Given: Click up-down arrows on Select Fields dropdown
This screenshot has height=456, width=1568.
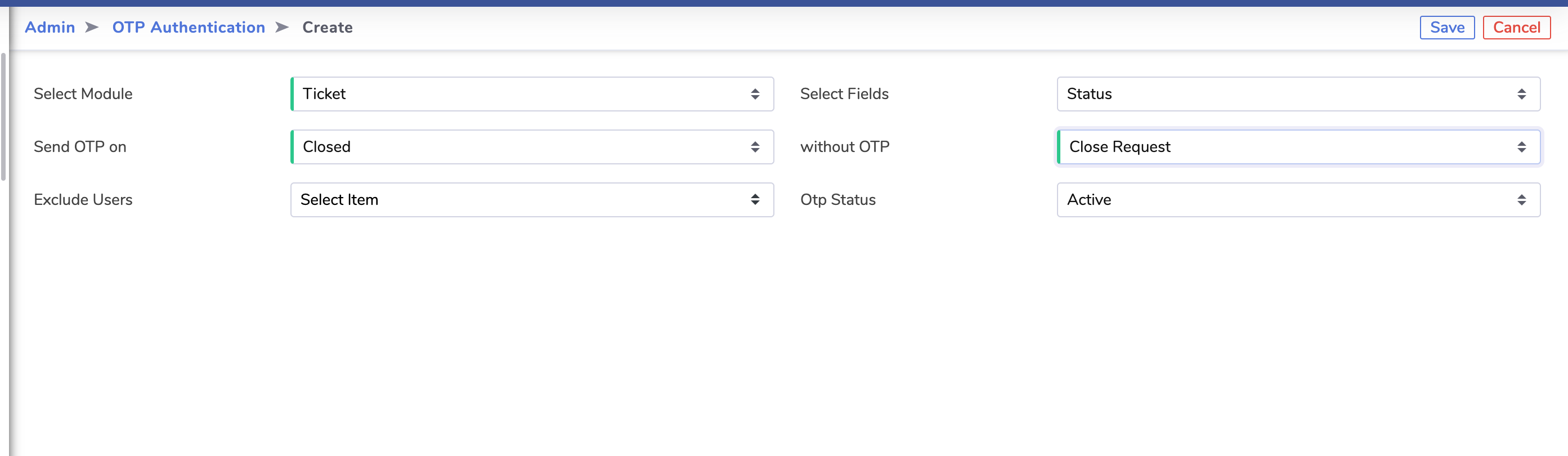Looking at the screenshot, I should 1521,94.
